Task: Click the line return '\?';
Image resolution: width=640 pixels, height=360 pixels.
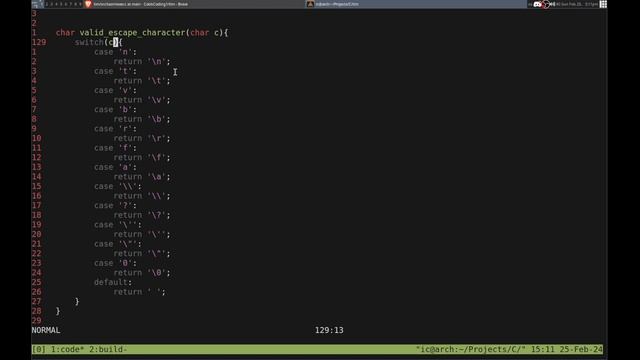Action: click(142, 215)
